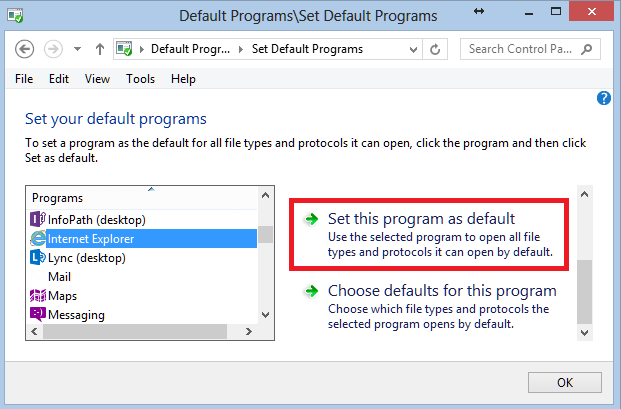Click the Lync program icon
The height and width of the screenshot is (409, 621).
point(38,257)
